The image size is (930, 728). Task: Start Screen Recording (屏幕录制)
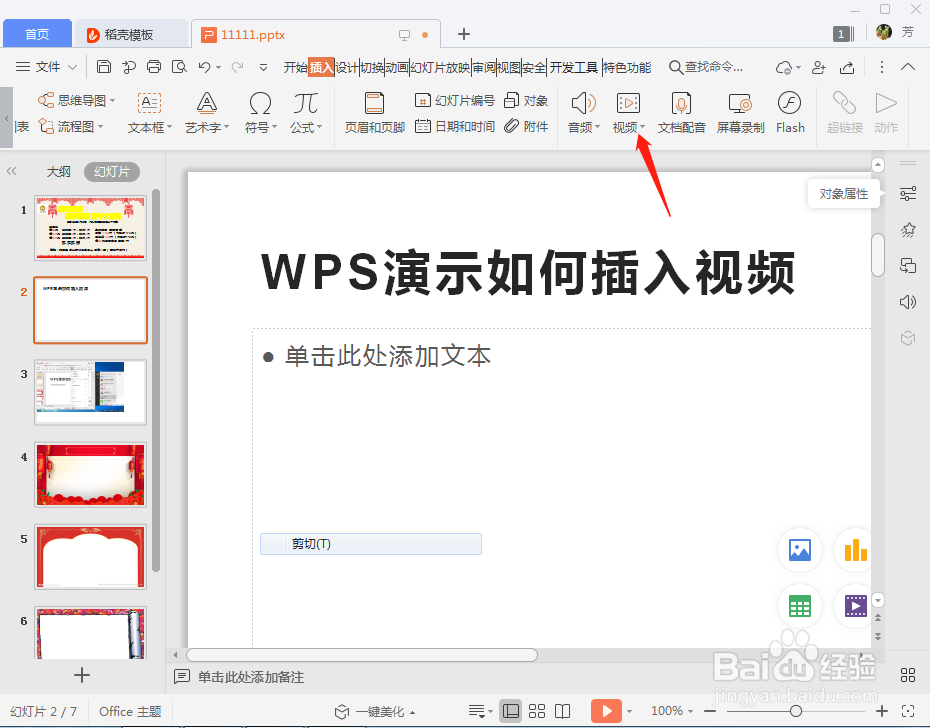[x=740, y=113]
